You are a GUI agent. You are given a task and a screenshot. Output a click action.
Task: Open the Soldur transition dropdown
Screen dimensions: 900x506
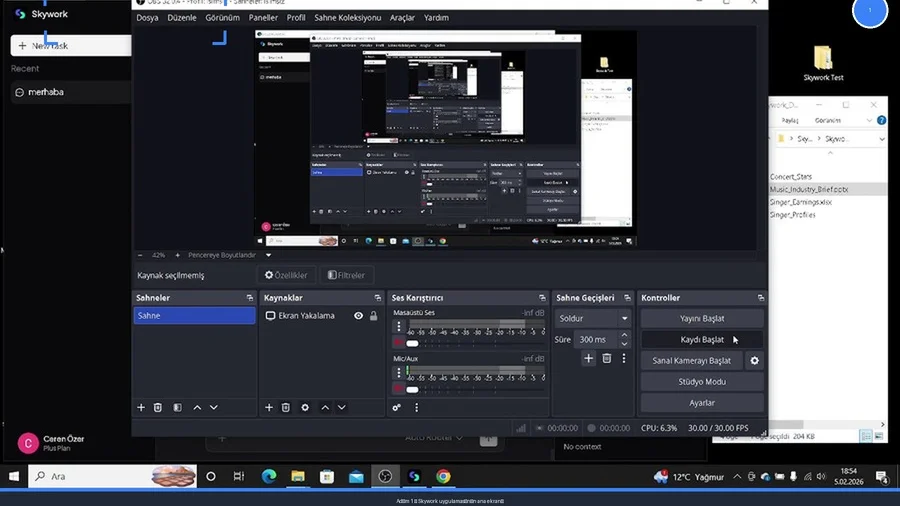tap(593, 318)
